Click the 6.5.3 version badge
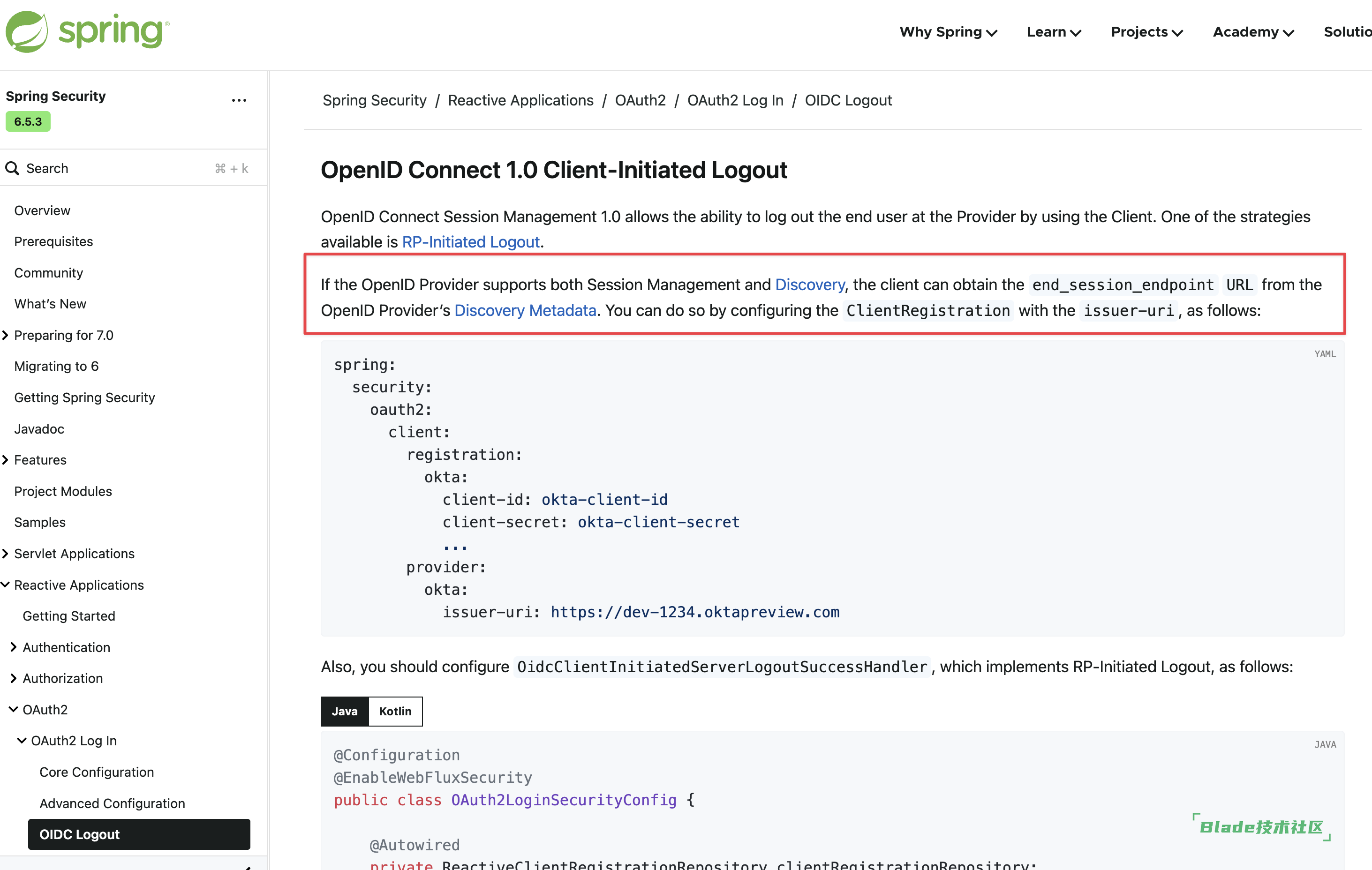The image size is (1372, 870). tap(28, 121)
